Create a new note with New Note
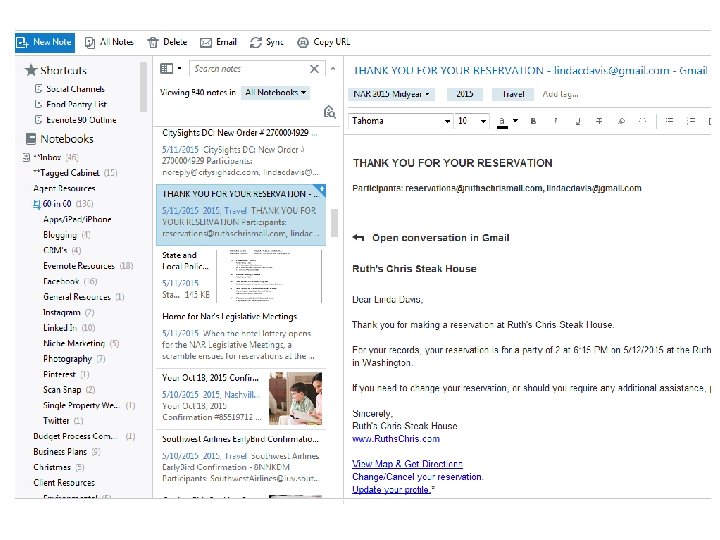 point(45,42)
